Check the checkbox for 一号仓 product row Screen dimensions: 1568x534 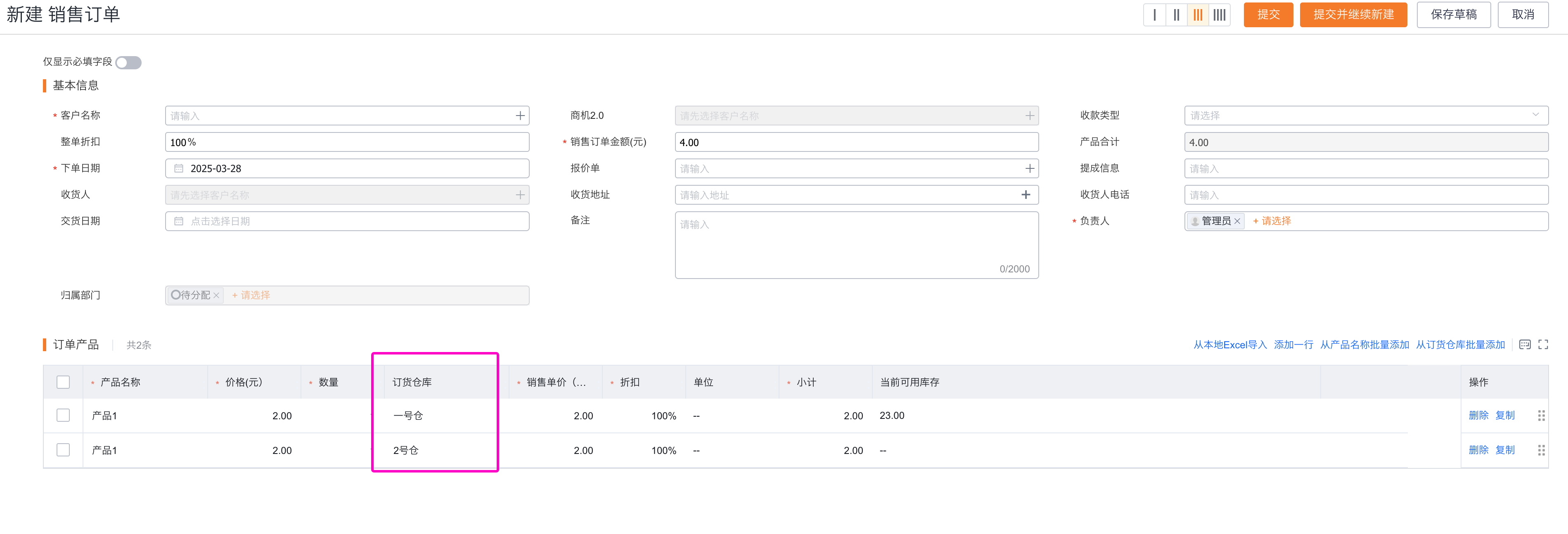(63, 416)
